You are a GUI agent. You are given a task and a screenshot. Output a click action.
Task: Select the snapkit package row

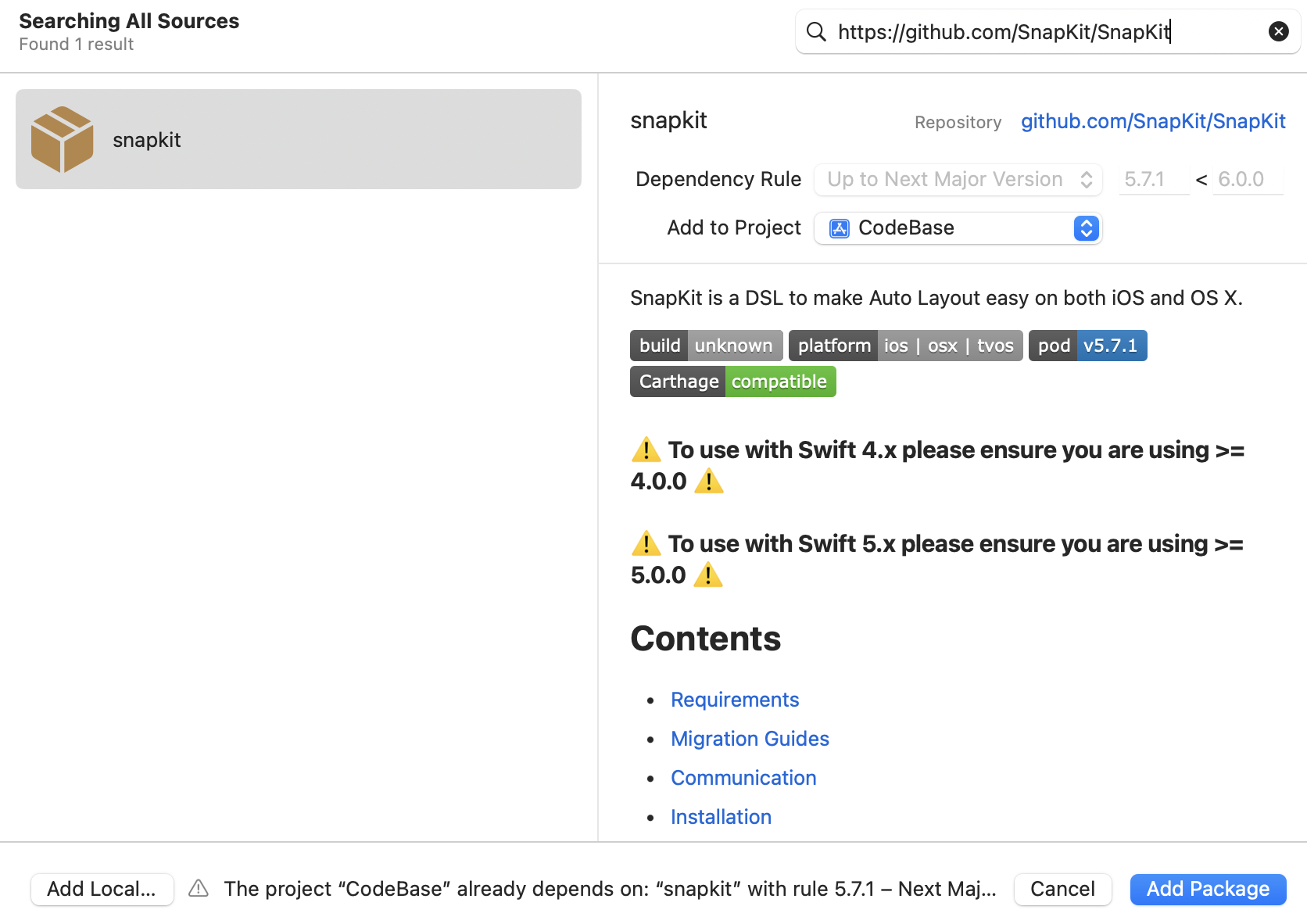click(299, 139)
